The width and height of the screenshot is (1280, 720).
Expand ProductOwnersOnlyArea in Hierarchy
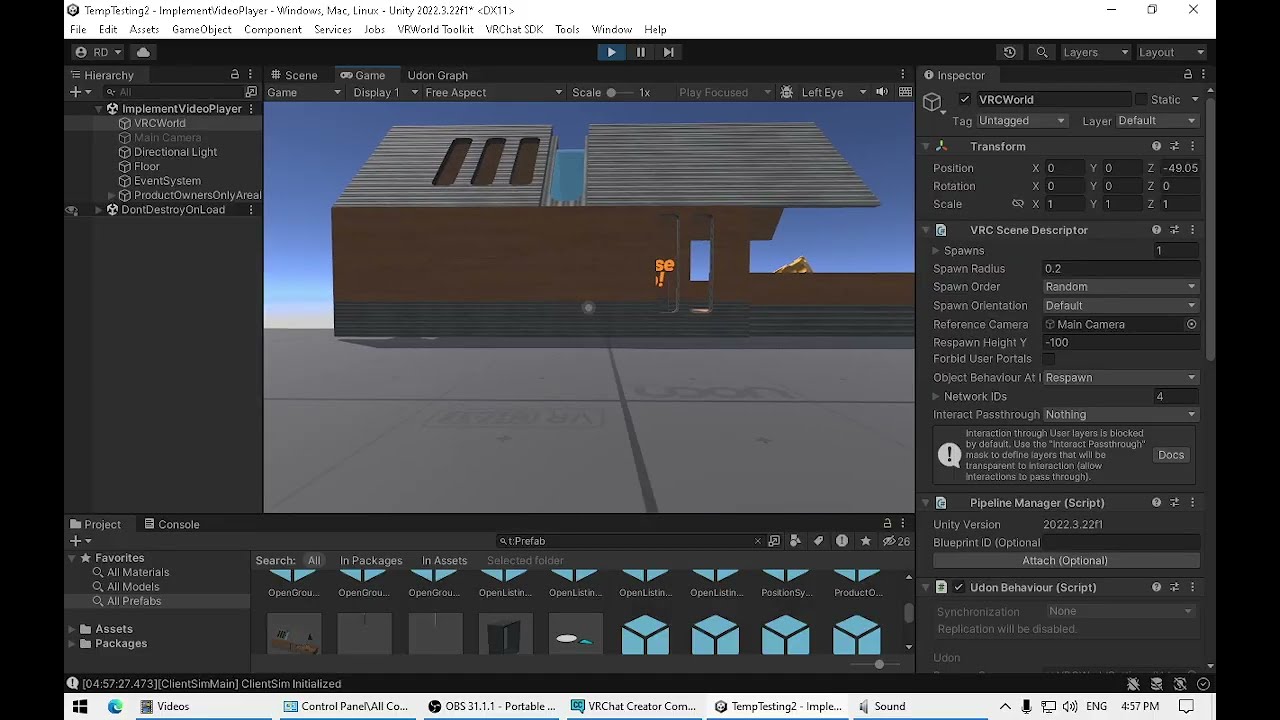click(113, 195)
